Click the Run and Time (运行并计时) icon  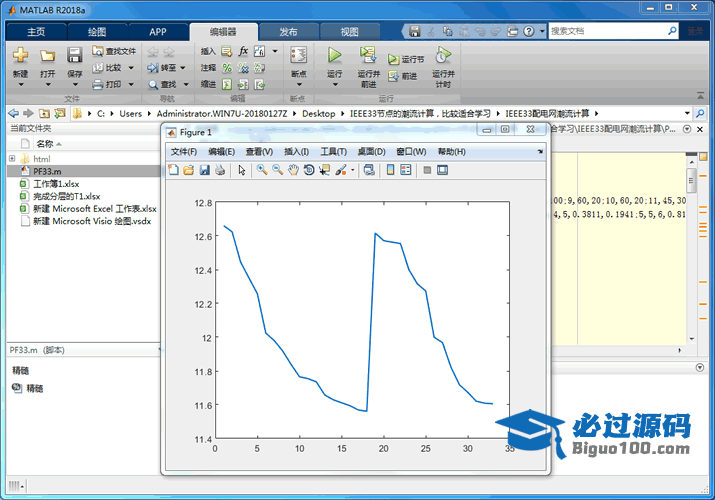point(443,55)
